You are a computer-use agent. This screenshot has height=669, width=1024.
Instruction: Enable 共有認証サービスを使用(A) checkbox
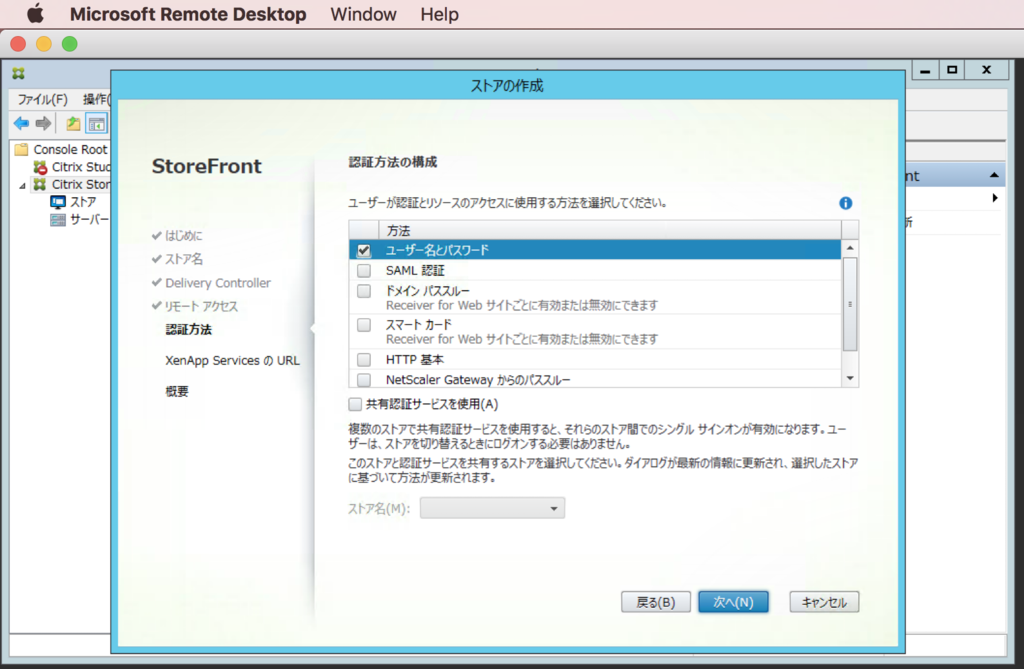click(x=355, y=404)
